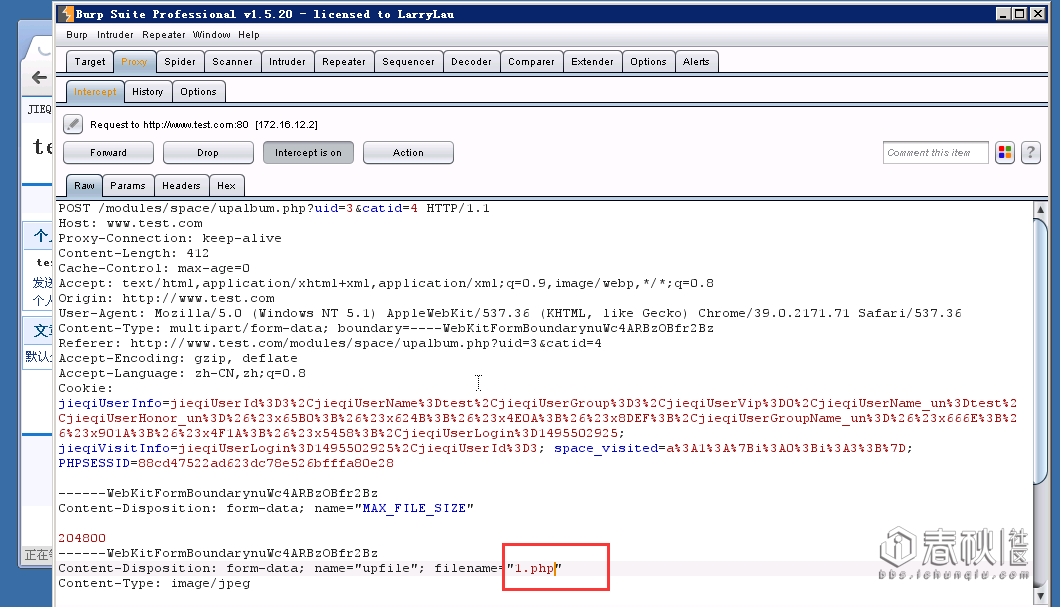The image size is (1060, 607).
Task: Click scrollbar down arrow in request editor
Action: tap(1040, 596)
